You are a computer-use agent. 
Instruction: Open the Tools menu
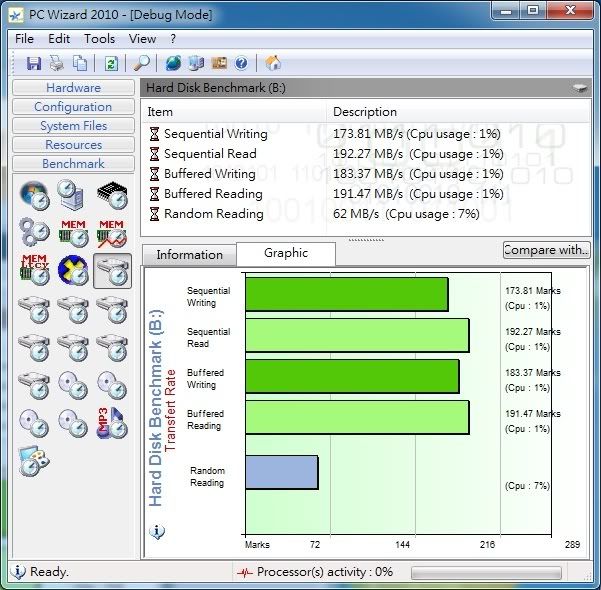pyautogui.click(x=100, y=39)
